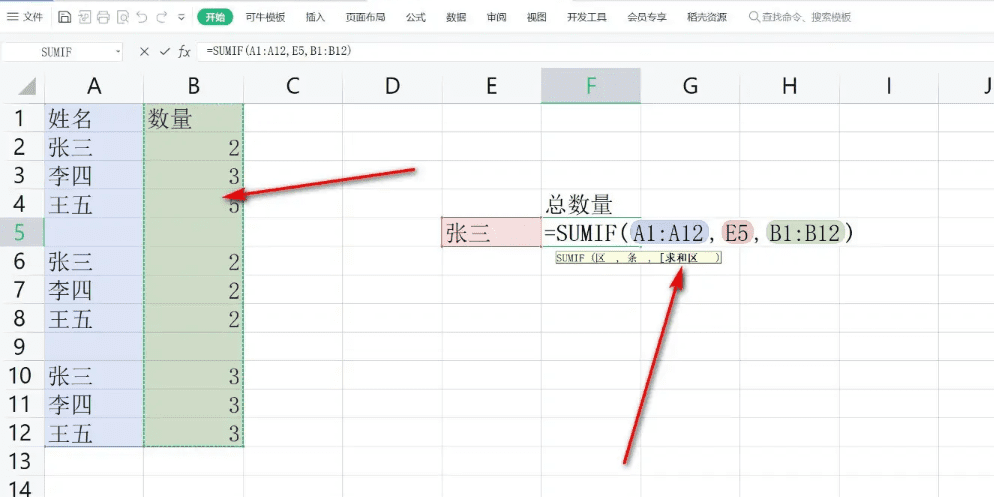994x497 pixels.
Task: Click the output-as-PDF icon beside Save
Action: [84, 17]
